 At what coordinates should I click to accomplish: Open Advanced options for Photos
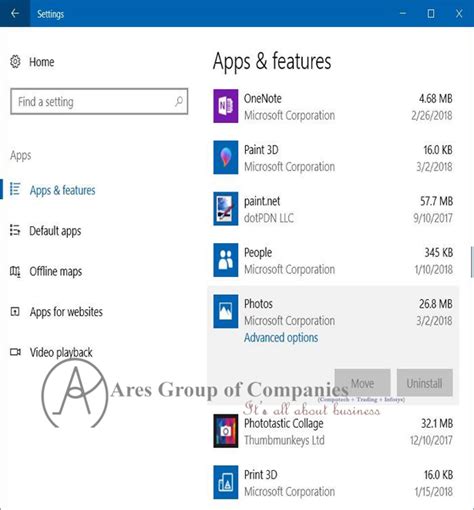281,338
